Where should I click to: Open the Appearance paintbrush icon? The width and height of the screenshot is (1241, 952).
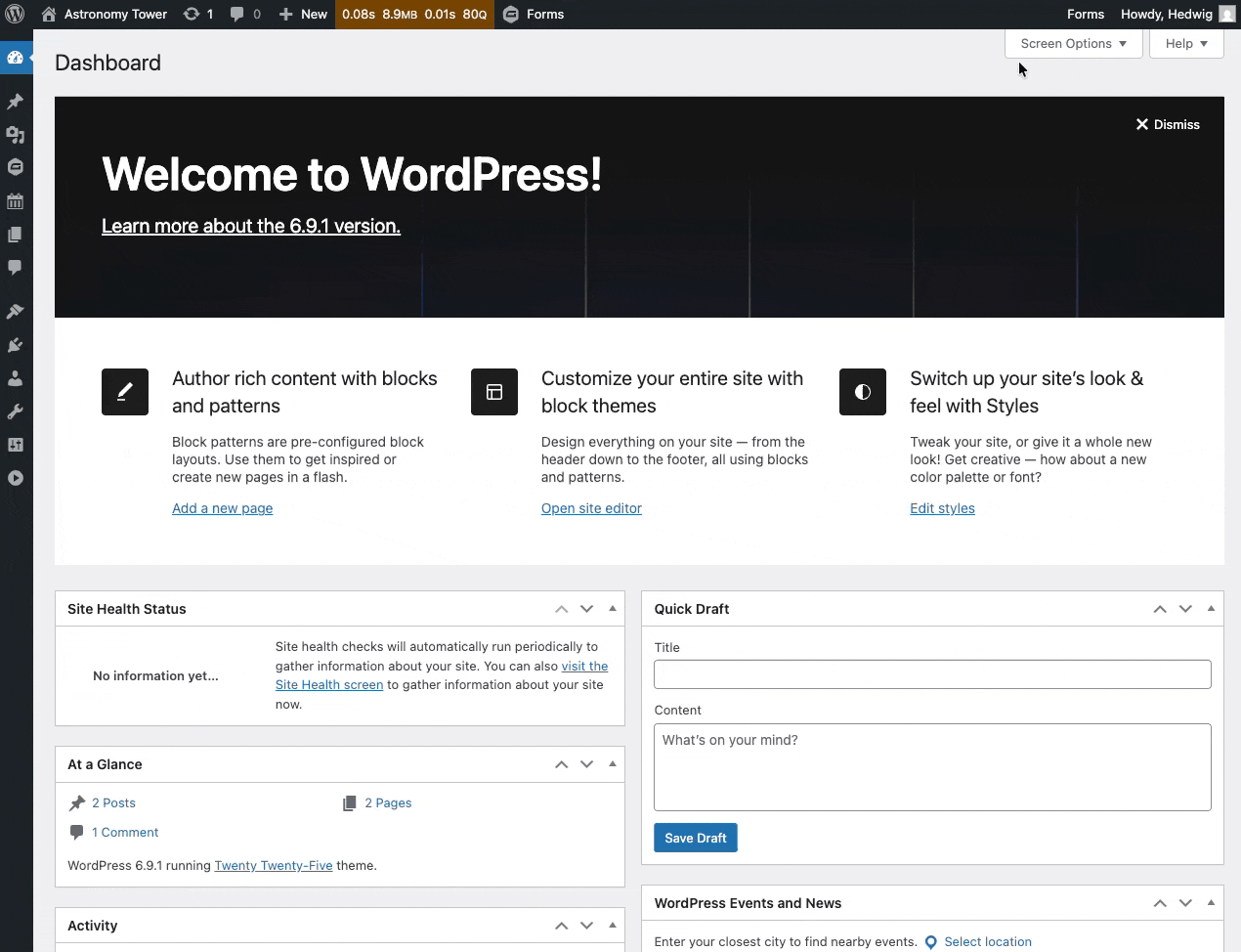coord(15,312)
